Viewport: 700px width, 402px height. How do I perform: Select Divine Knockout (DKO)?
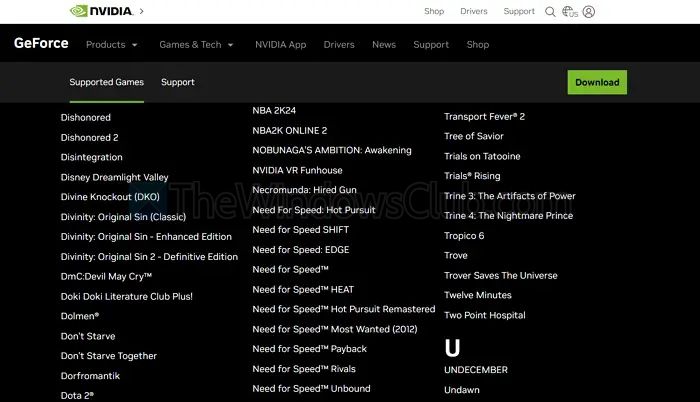110,197
